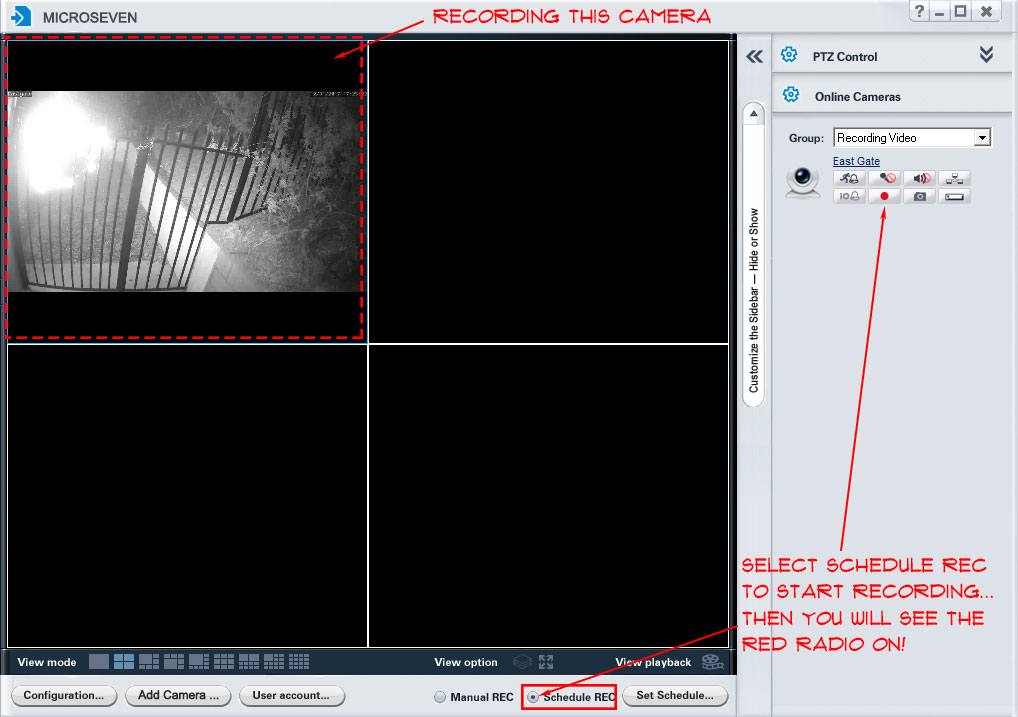Switch to full screen view option
Screen dimensions: 1018x717
(546, 662)
